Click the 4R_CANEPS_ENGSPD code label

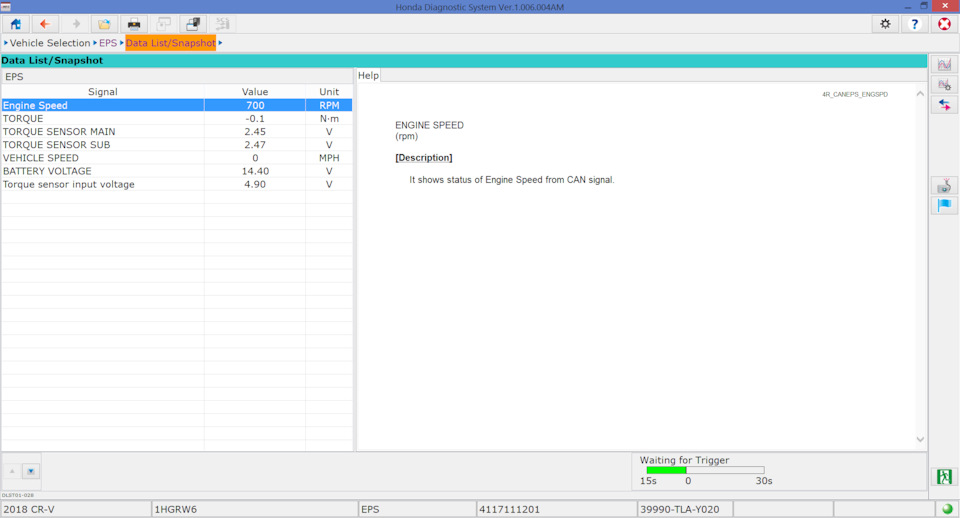click(855, 94)
